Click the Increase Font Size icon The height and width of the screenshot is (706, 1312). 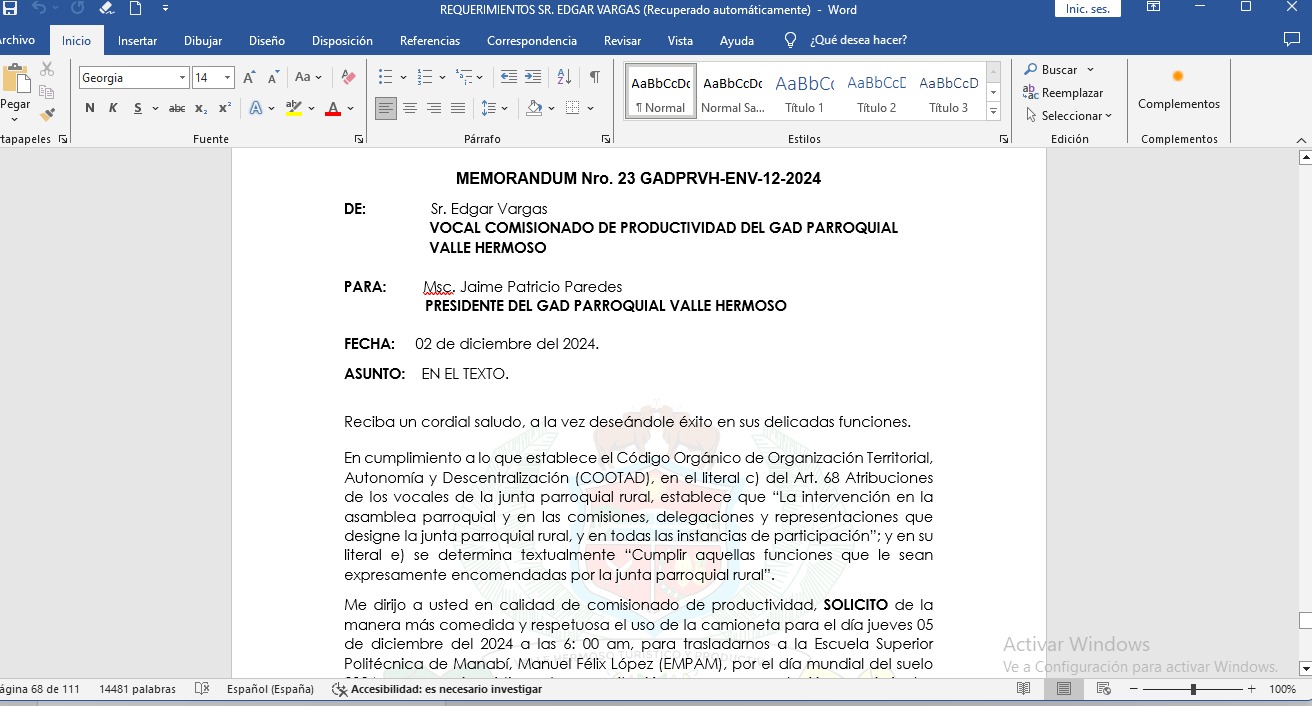[249, 77]
